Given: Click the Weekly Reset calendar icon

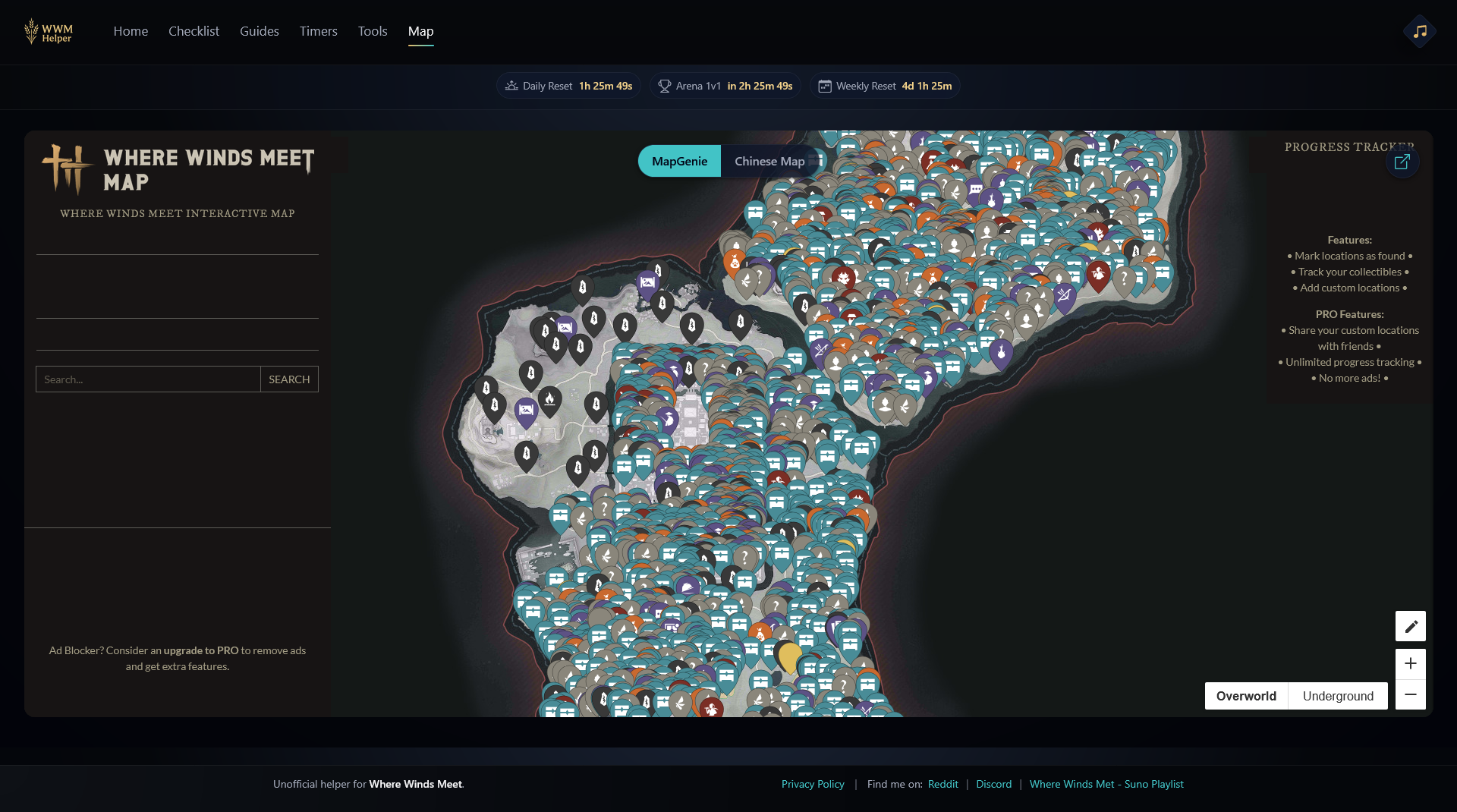Looking at the screenshot, I should pyautogui.click(x=825, y=86).
